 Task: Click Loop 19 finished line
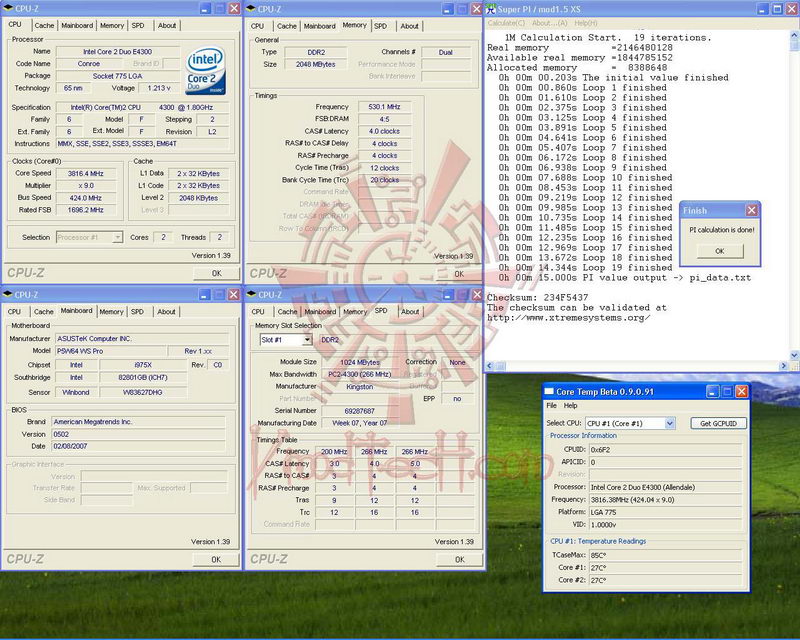tap(585, 267)
